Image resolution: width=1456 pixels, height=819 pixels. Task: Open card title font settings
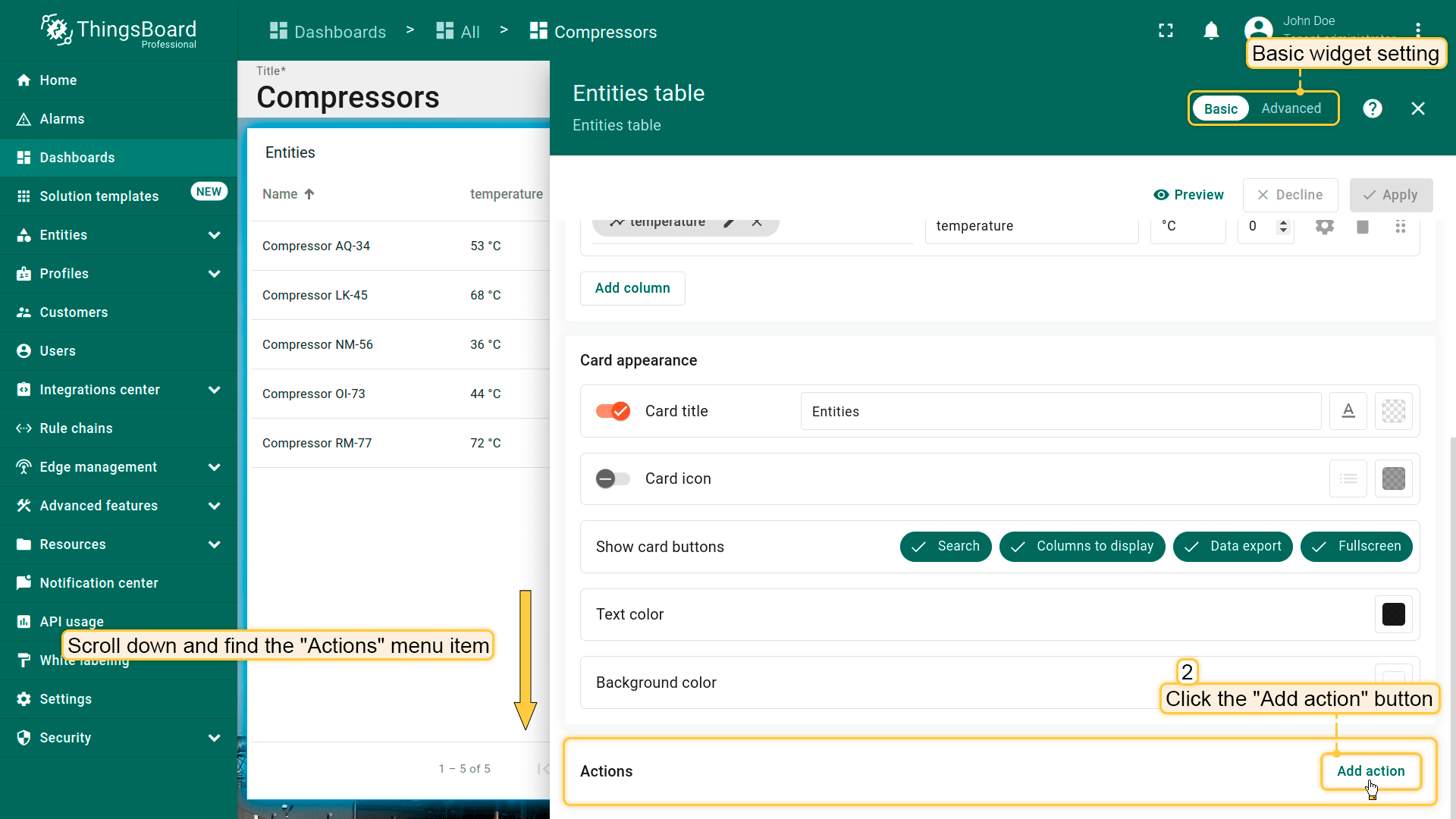tap(1348, 411)
